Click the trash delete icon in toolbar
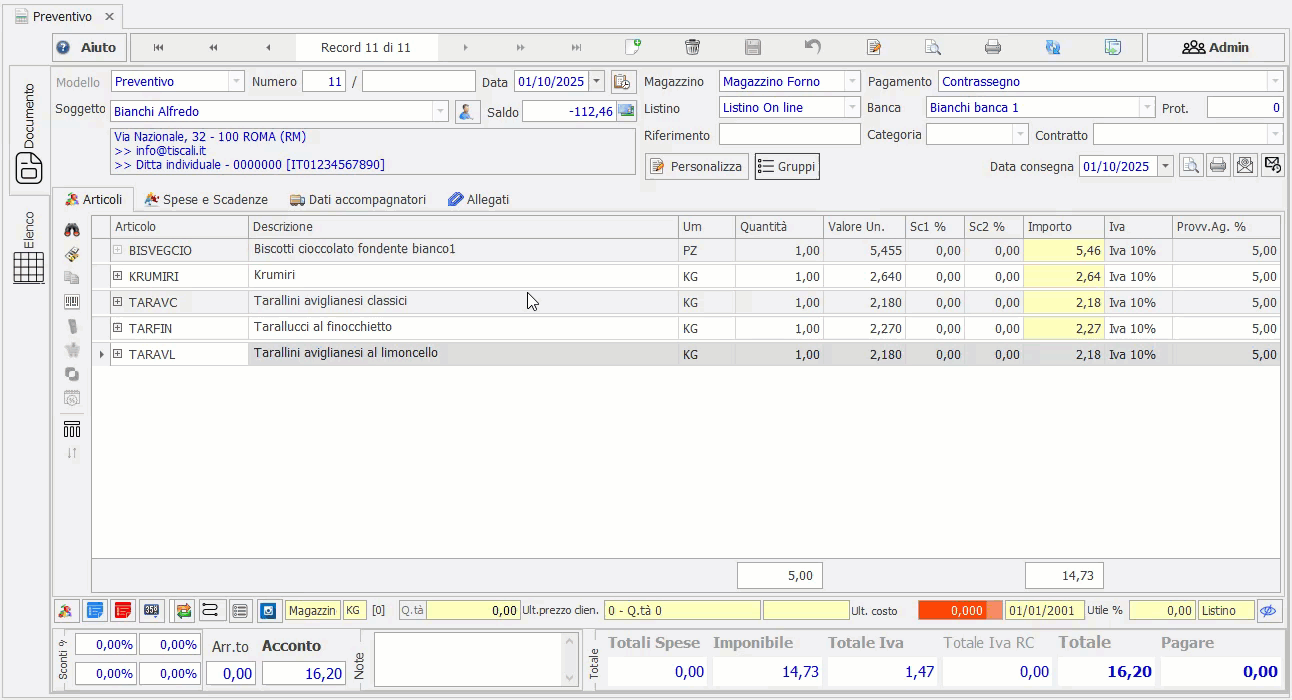The width and height of the screenshot is (1292, 700). (692, 47)
